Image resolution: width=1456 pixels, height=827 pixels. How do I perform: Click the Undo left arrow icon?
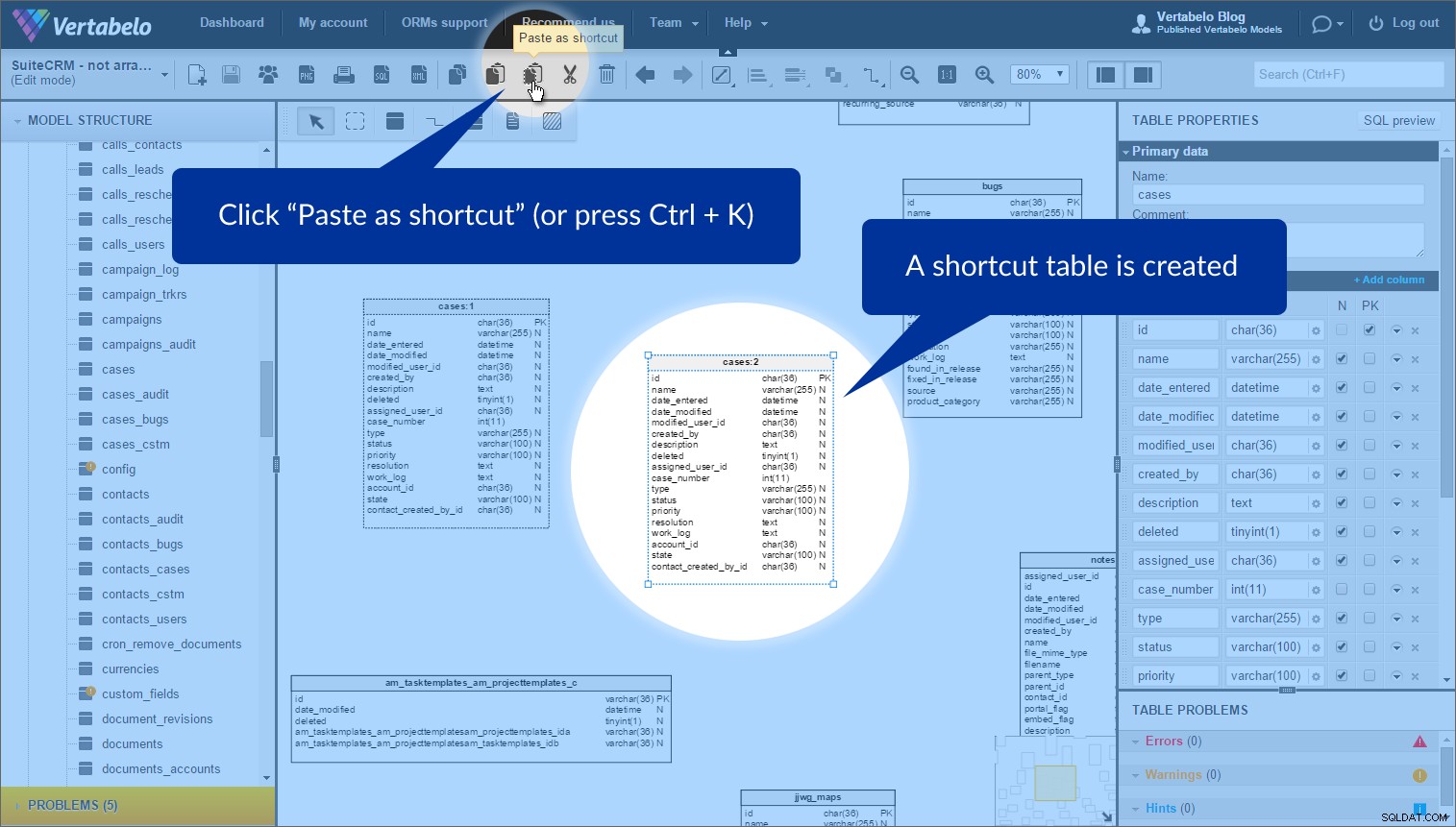pyautogui.click(x=645, y=74)
